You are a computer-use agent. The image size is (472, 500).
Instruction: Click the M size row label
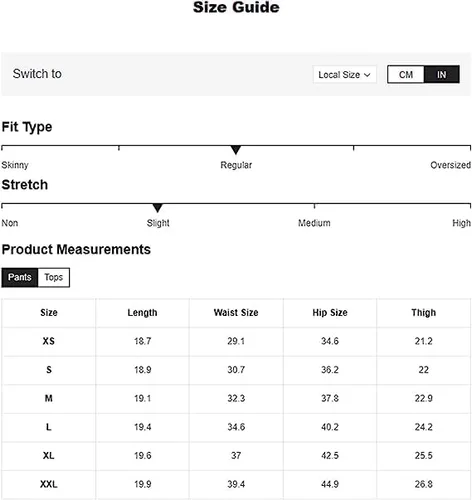point(49,398)
